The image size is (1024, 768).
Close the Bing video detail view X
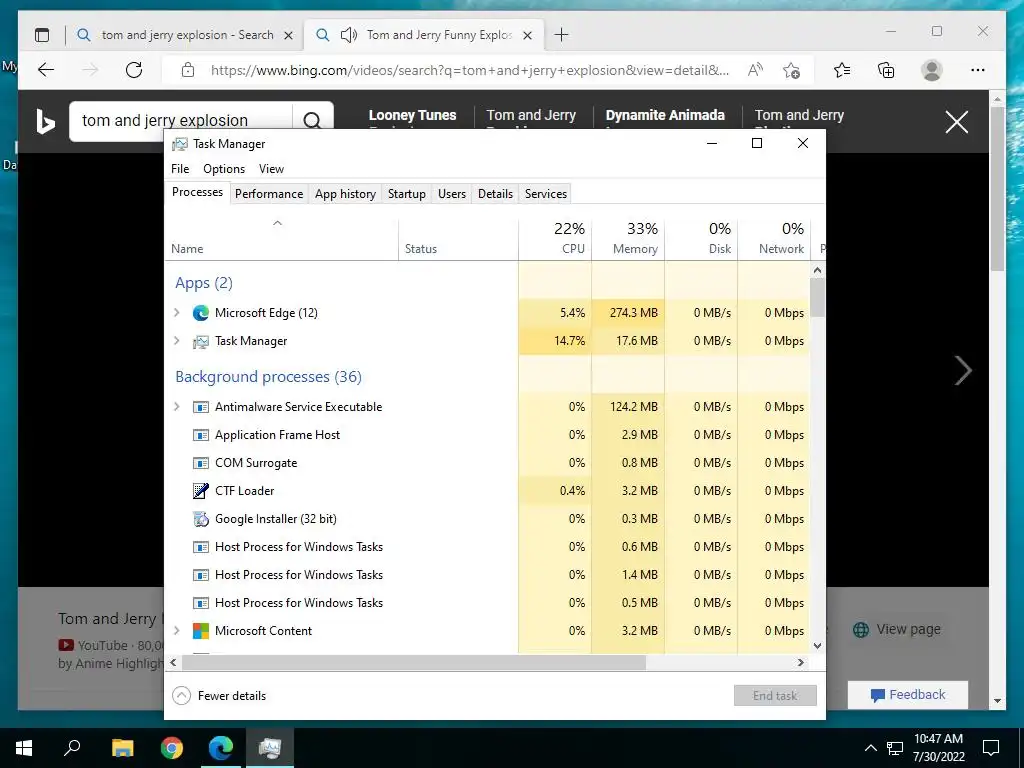(957, 122)
